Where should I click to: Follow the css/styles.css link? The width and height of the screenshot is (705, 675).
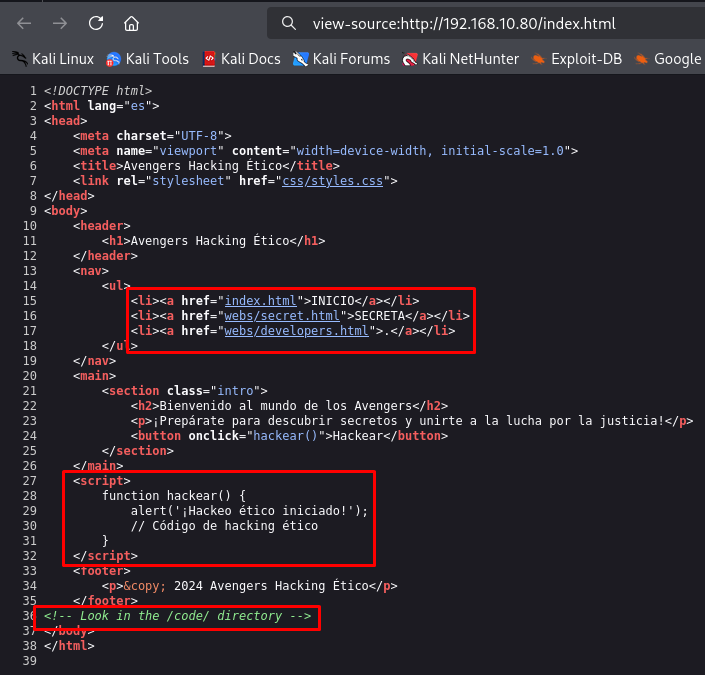coord(332,181)
